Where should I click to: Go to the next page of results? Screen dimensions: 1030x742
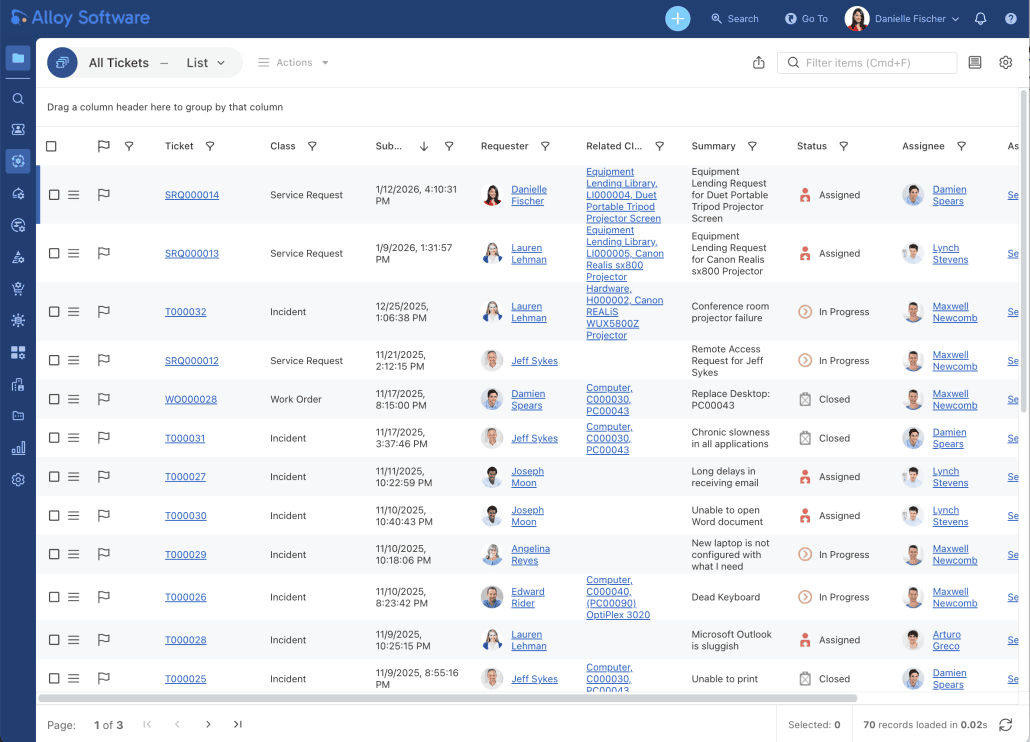tap(208, 724)
